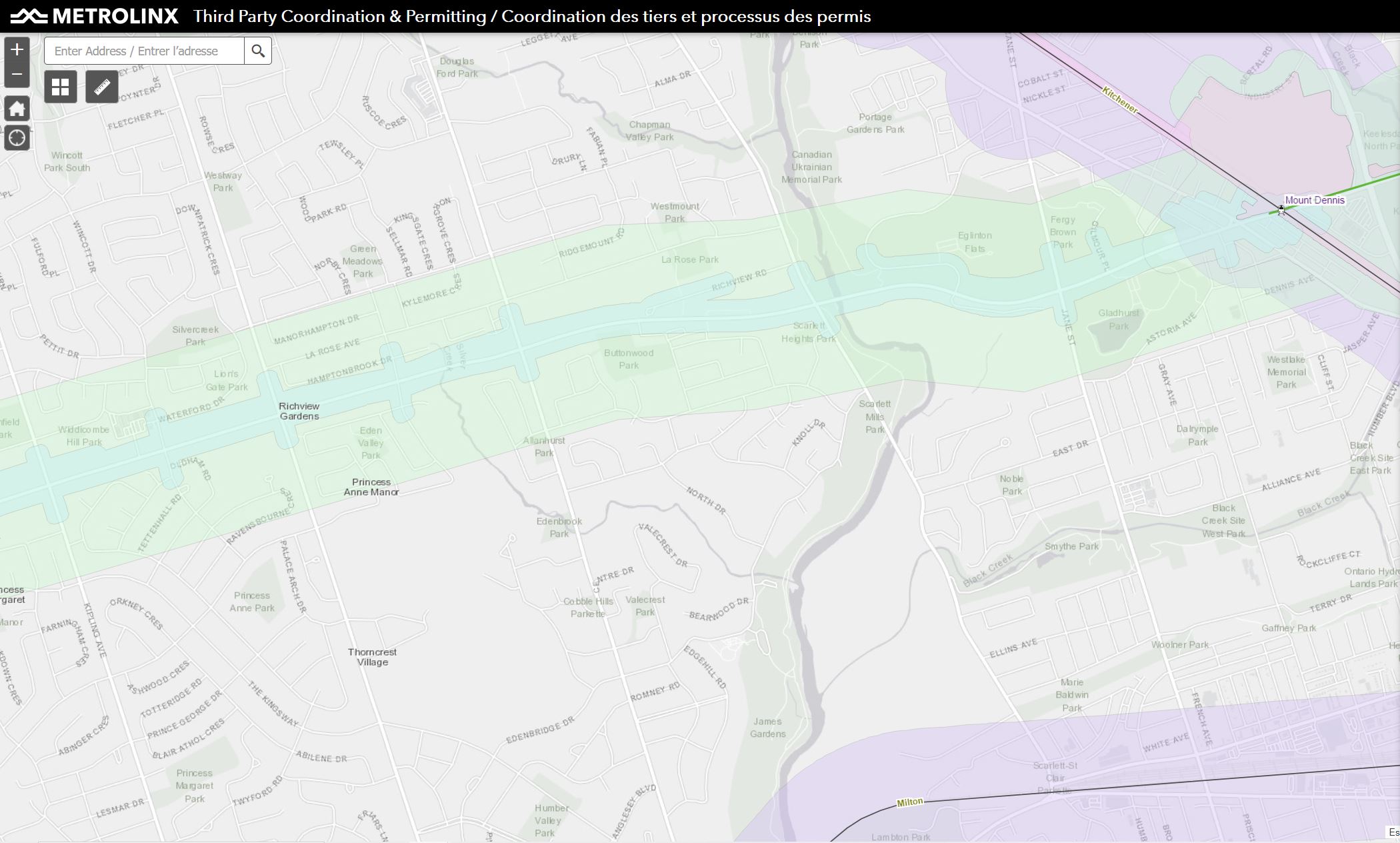This screenshot has width=1400, height=843.
Task: Click the Mount Dennis station marker
Action: coord(1281,210)
